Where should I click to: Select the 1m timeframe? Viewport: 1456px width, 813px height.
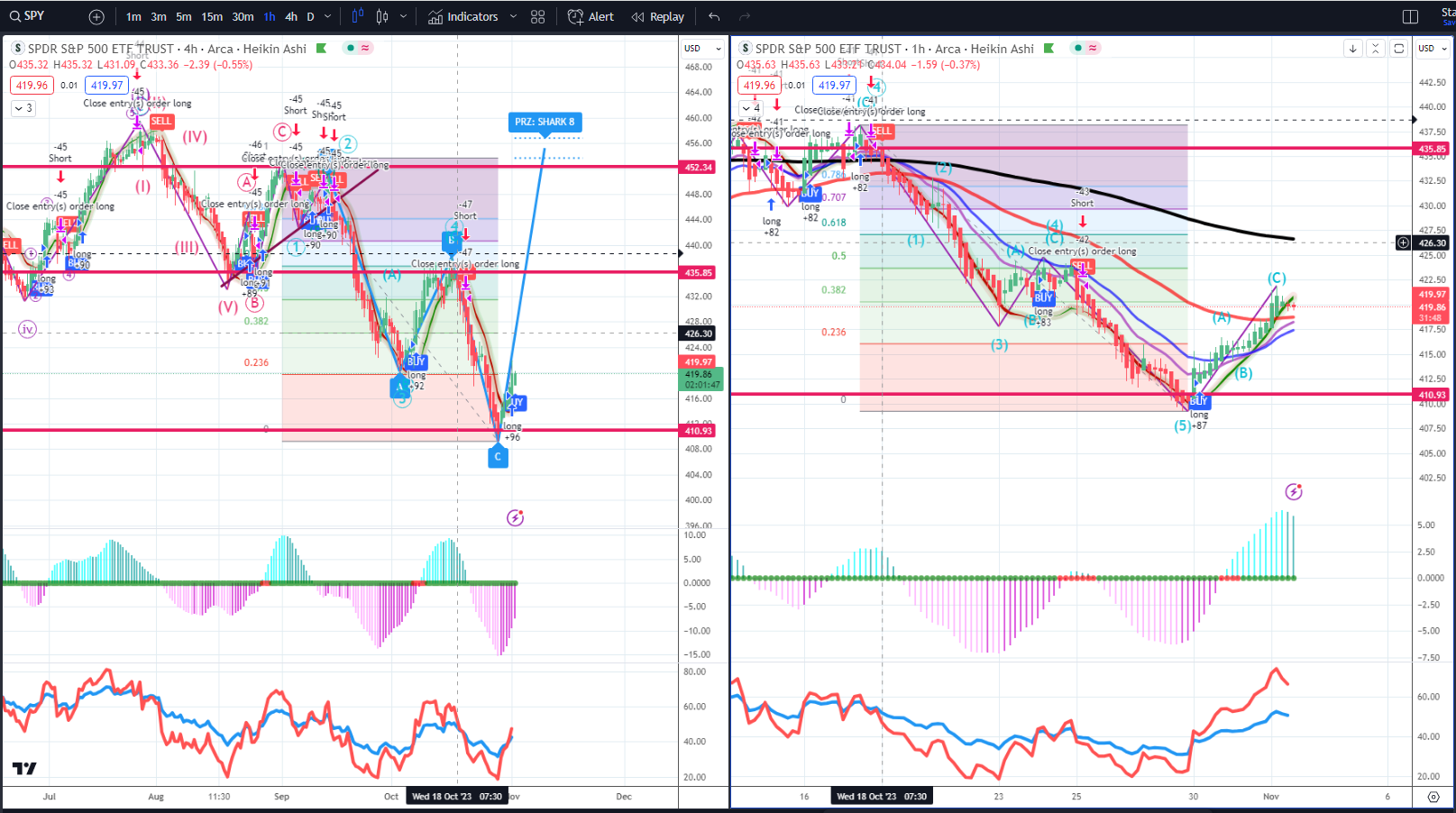(133, 17)
